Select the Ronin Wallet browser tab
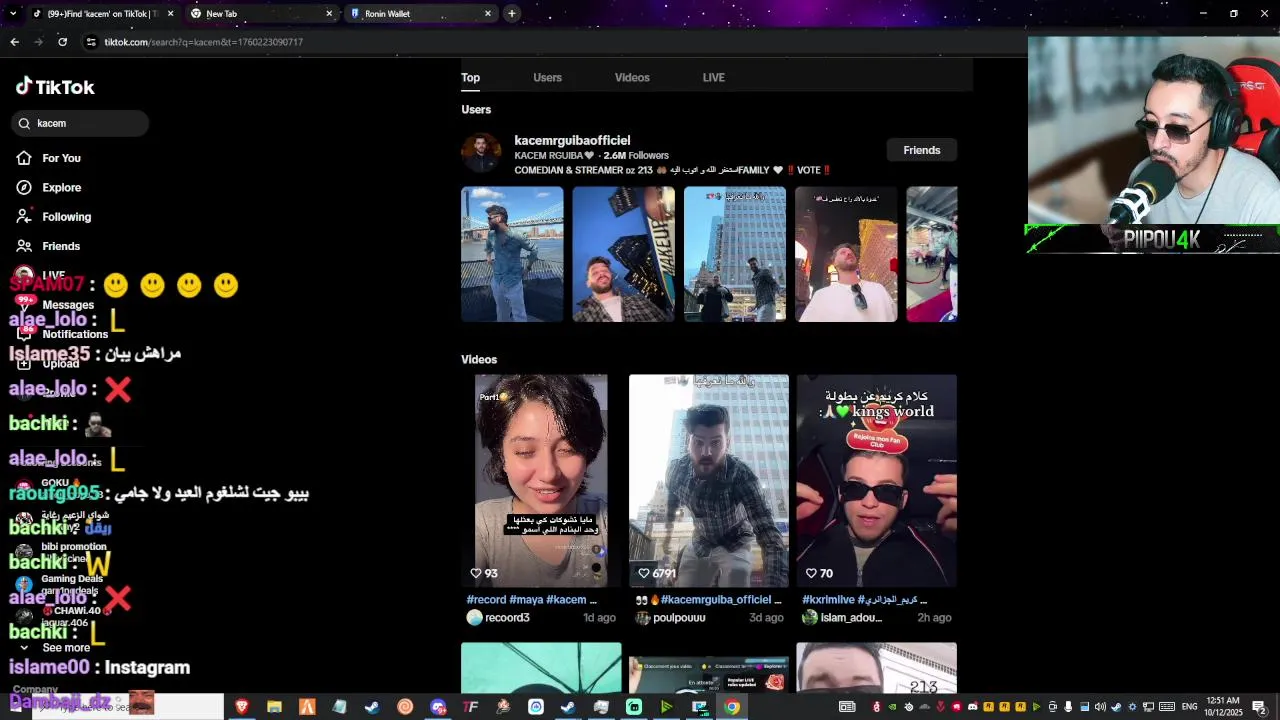The height and width of the screenshot is (720, 1280). click(421, 14)
